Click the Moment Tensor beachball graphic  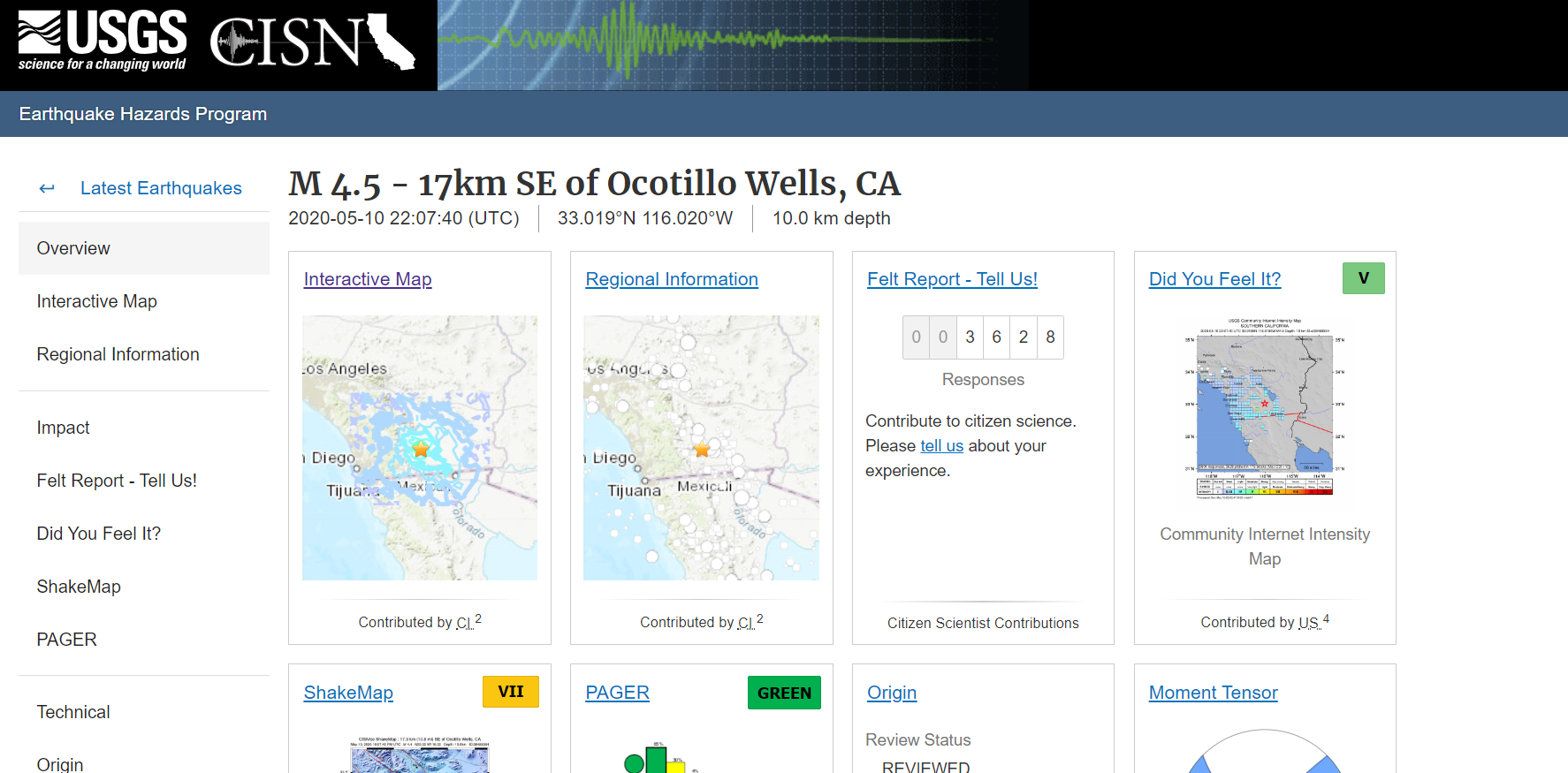(x=1264, y=753)
